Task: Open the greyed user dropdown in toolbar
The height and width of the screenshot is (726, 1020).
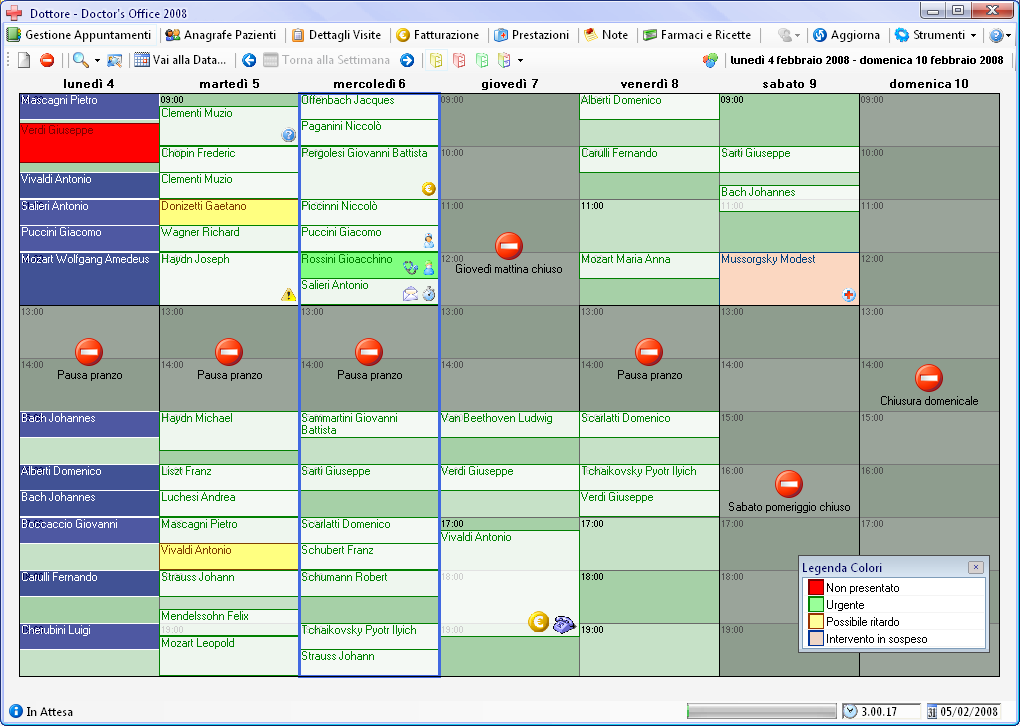Action: coord(789,35)
